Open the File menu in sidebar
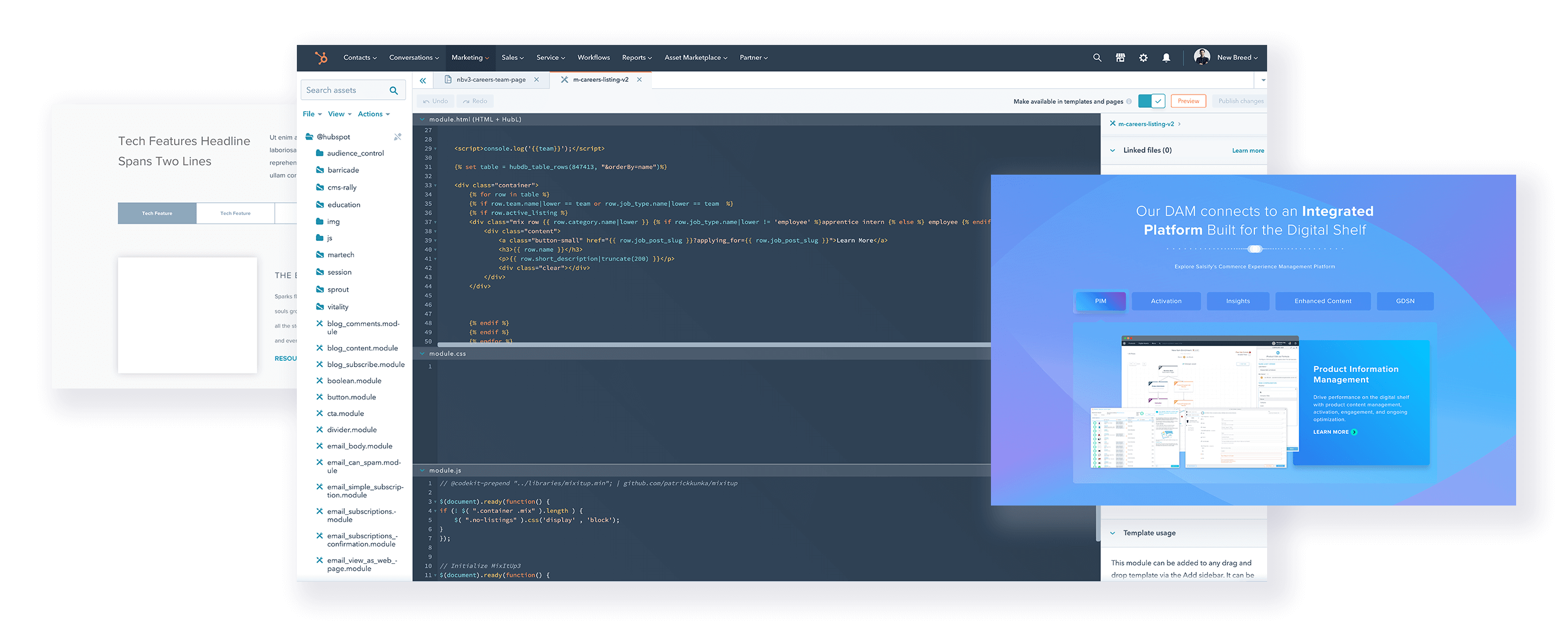 pyautogui.click(x=312, y=114)
